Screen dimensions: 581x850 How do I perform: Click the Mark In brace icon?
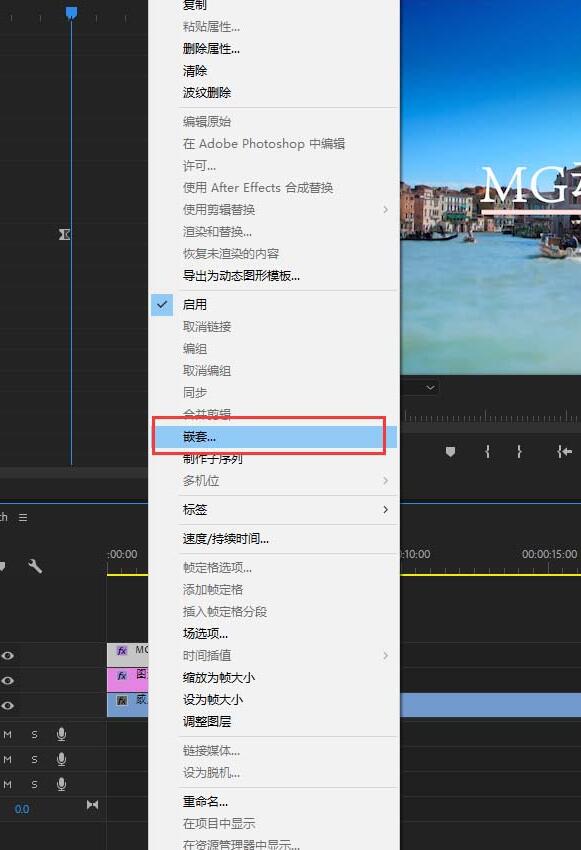[487, 452]
